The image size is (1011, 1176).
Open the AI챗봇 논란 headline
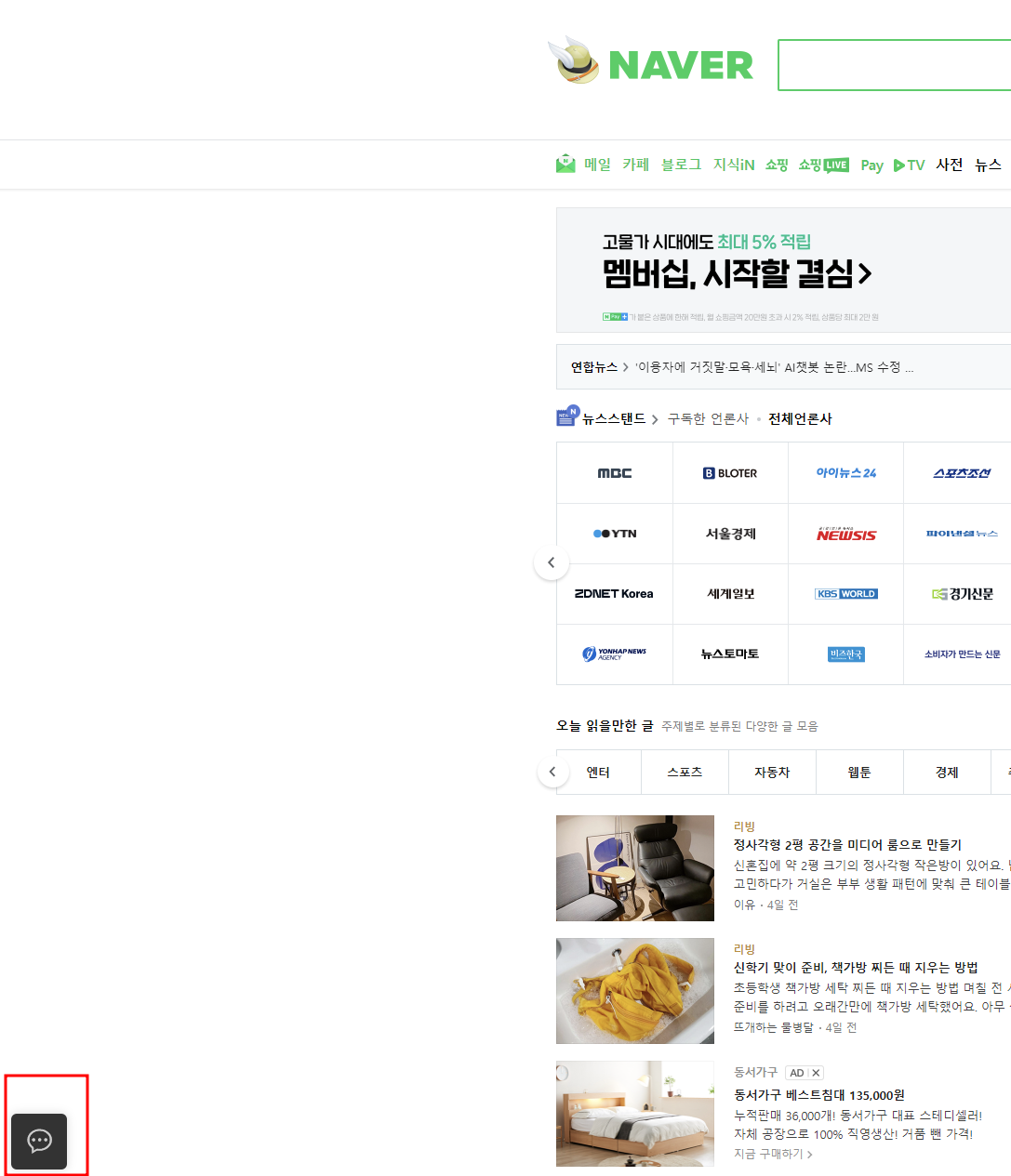click(x=774, y=367)
